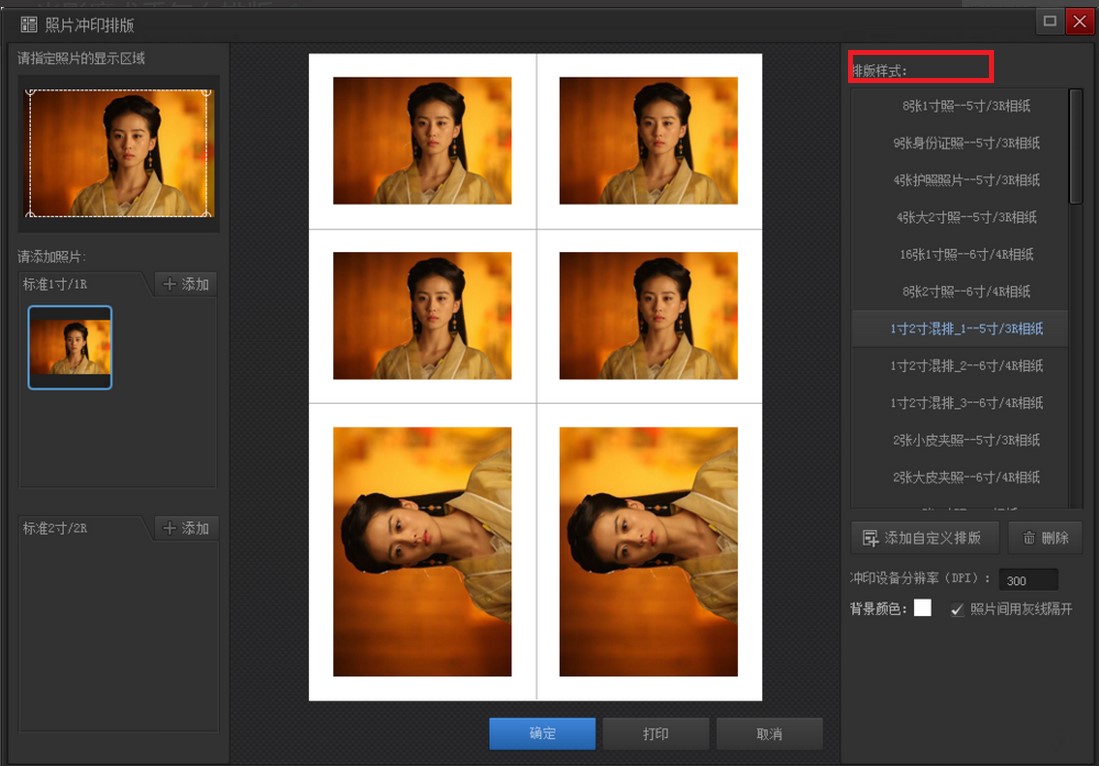Click 添加自定义排版 button
1099x766 pixels.
(x=923, y=538)
